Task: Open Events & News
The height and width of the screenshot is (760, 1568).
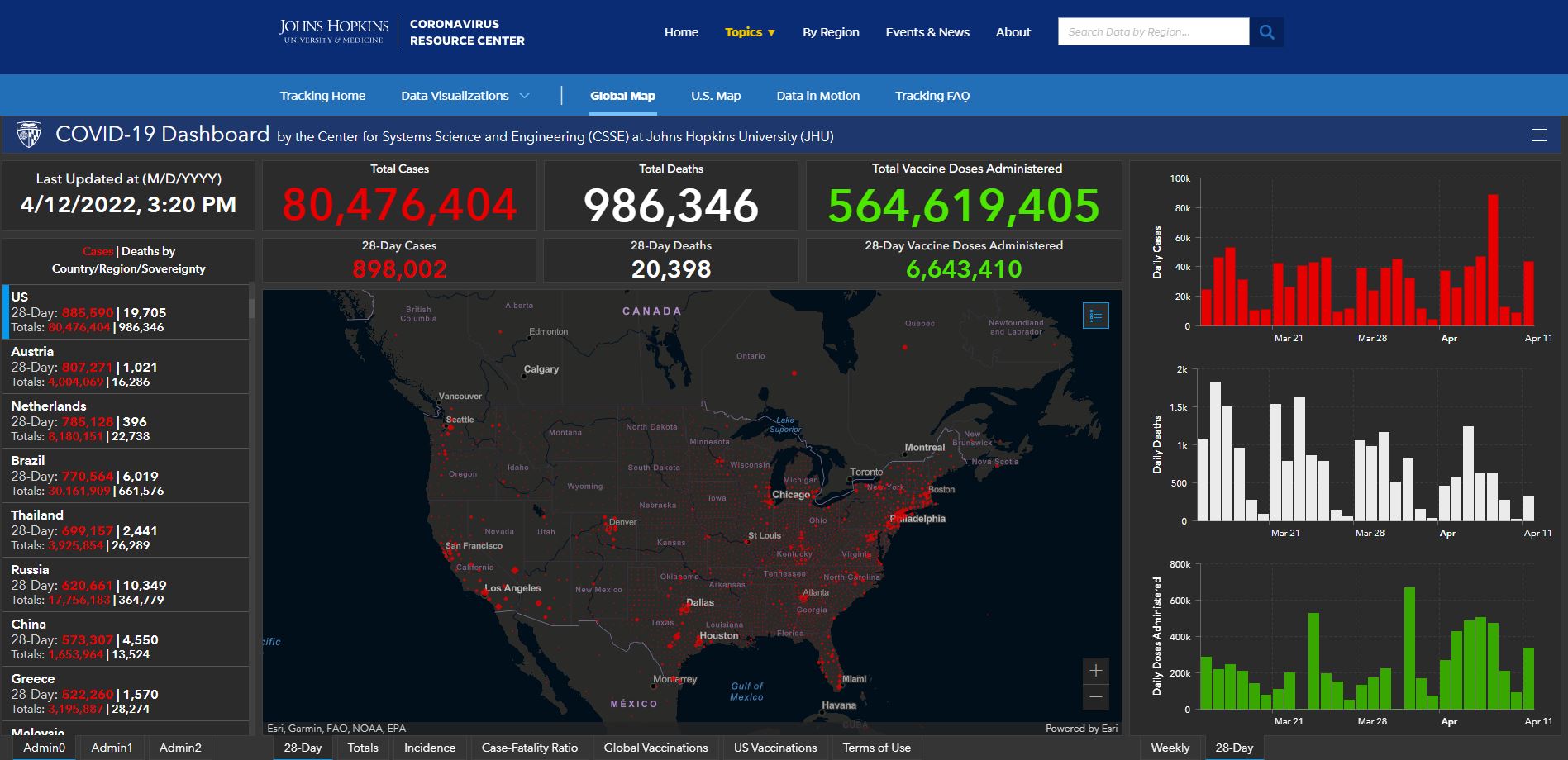Action: [927, 32]
